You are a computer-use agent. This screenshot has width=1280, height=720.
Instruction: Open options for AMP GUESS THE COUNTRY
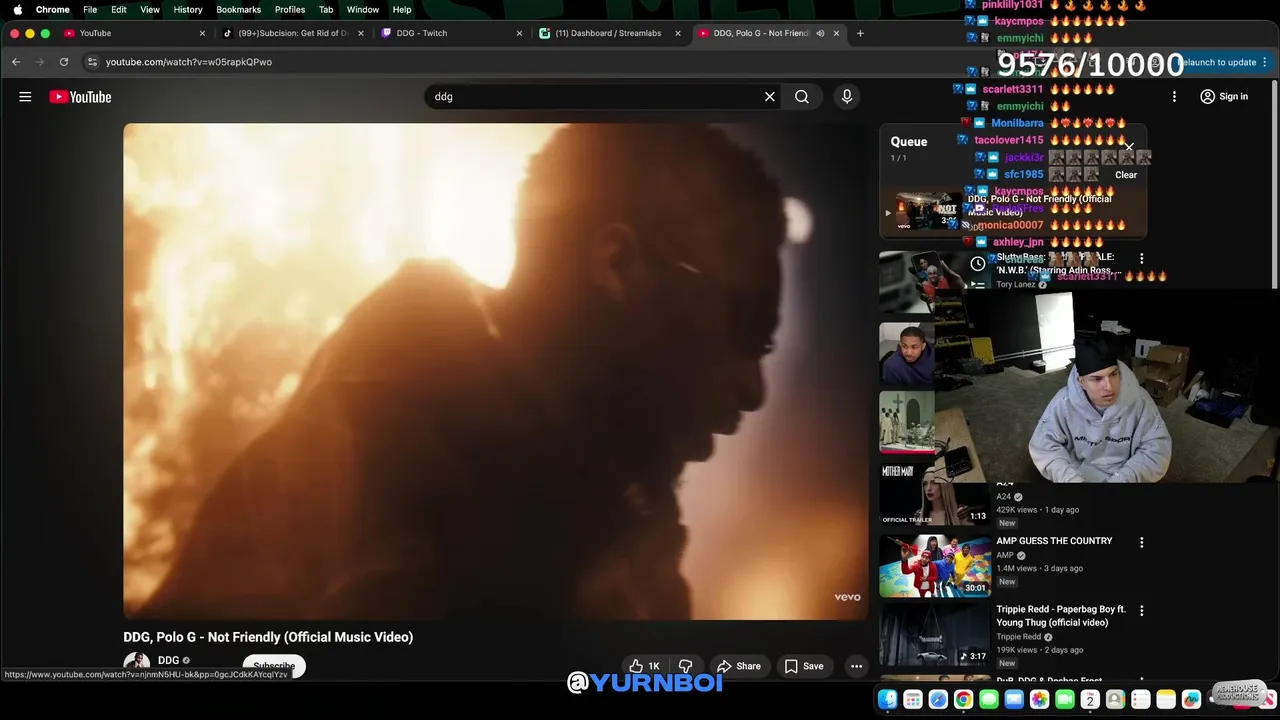tap(1141, 542)
